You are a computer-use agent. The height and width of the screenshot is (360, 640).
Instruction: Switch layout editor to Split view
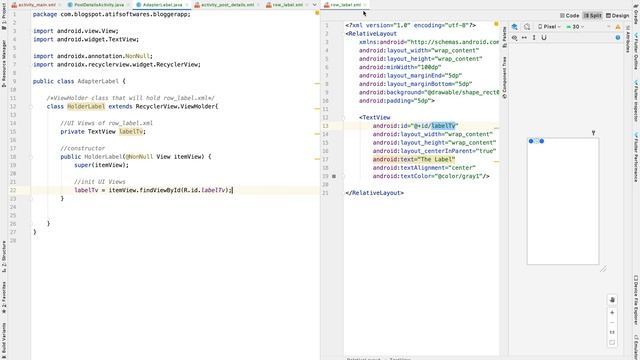[593, 16]
